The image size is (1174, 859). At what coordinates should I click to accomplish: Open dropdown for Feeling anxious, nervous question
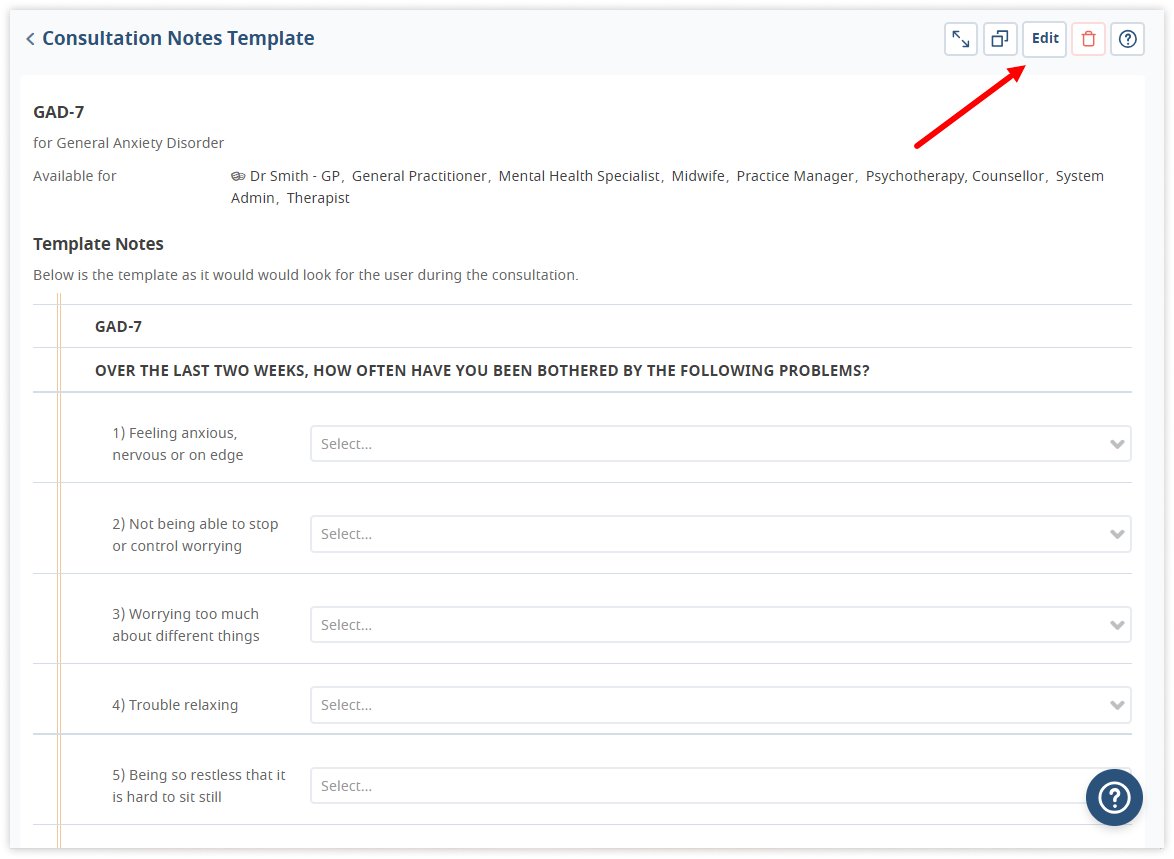click(x=720, y=444)
